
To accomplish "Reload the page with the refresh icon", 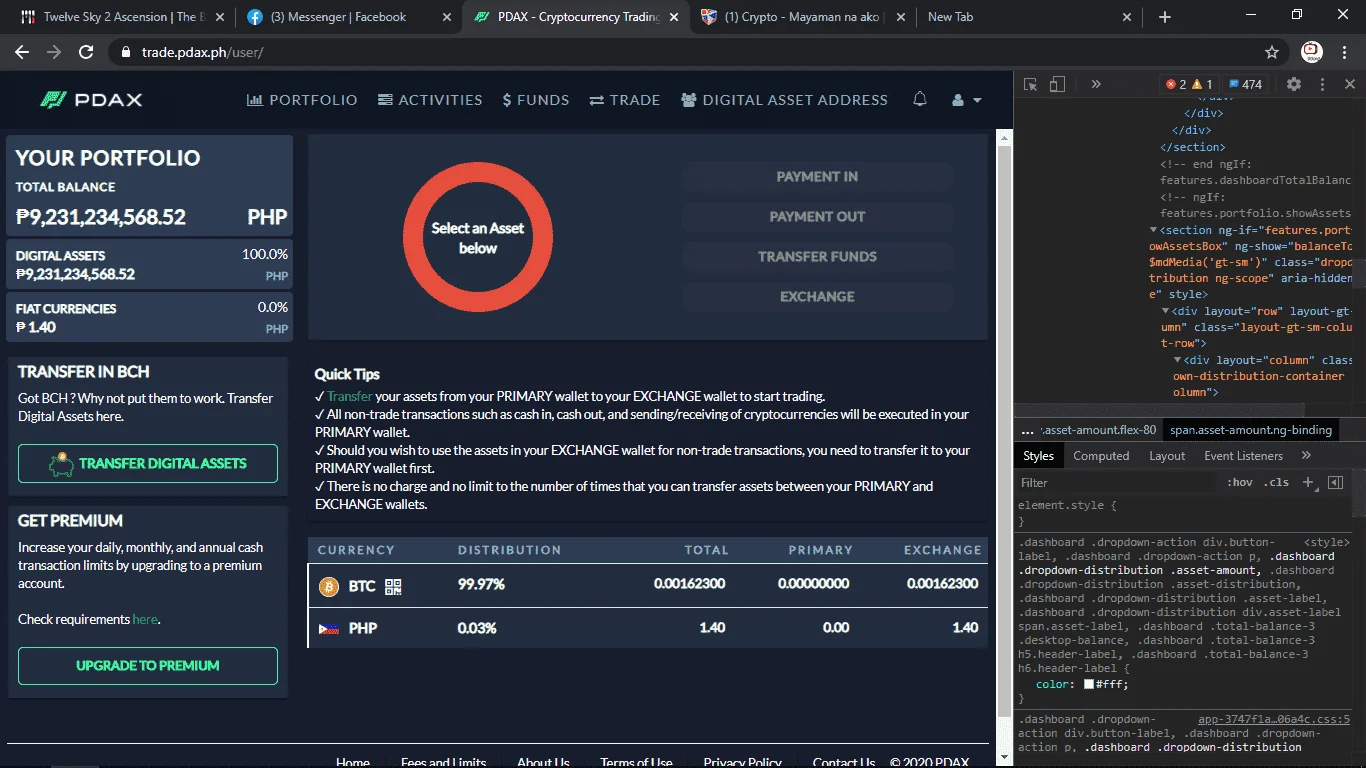I will click(x=86, y=52).
